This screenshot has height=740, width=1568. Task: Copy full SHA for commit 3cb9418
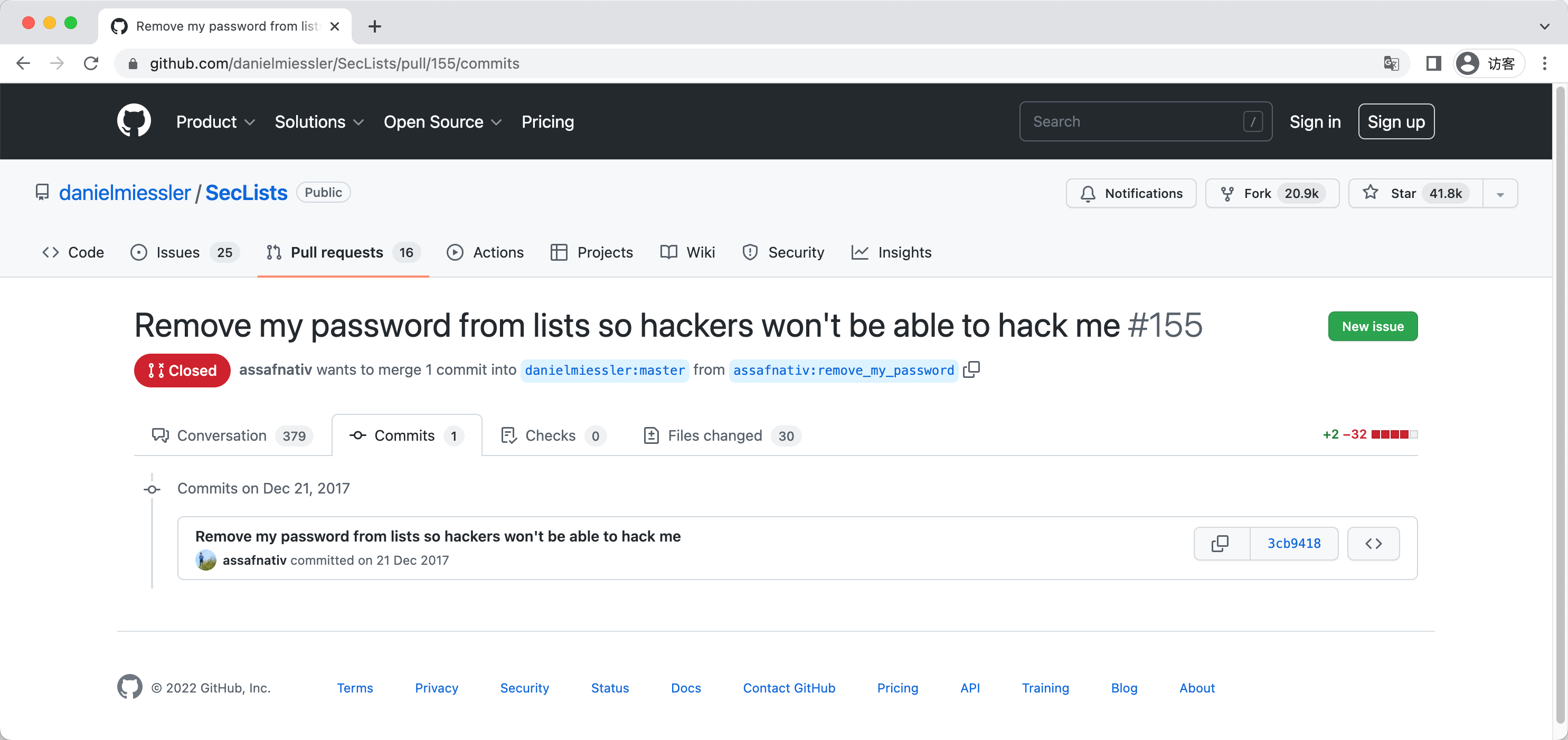[1221, 543]
